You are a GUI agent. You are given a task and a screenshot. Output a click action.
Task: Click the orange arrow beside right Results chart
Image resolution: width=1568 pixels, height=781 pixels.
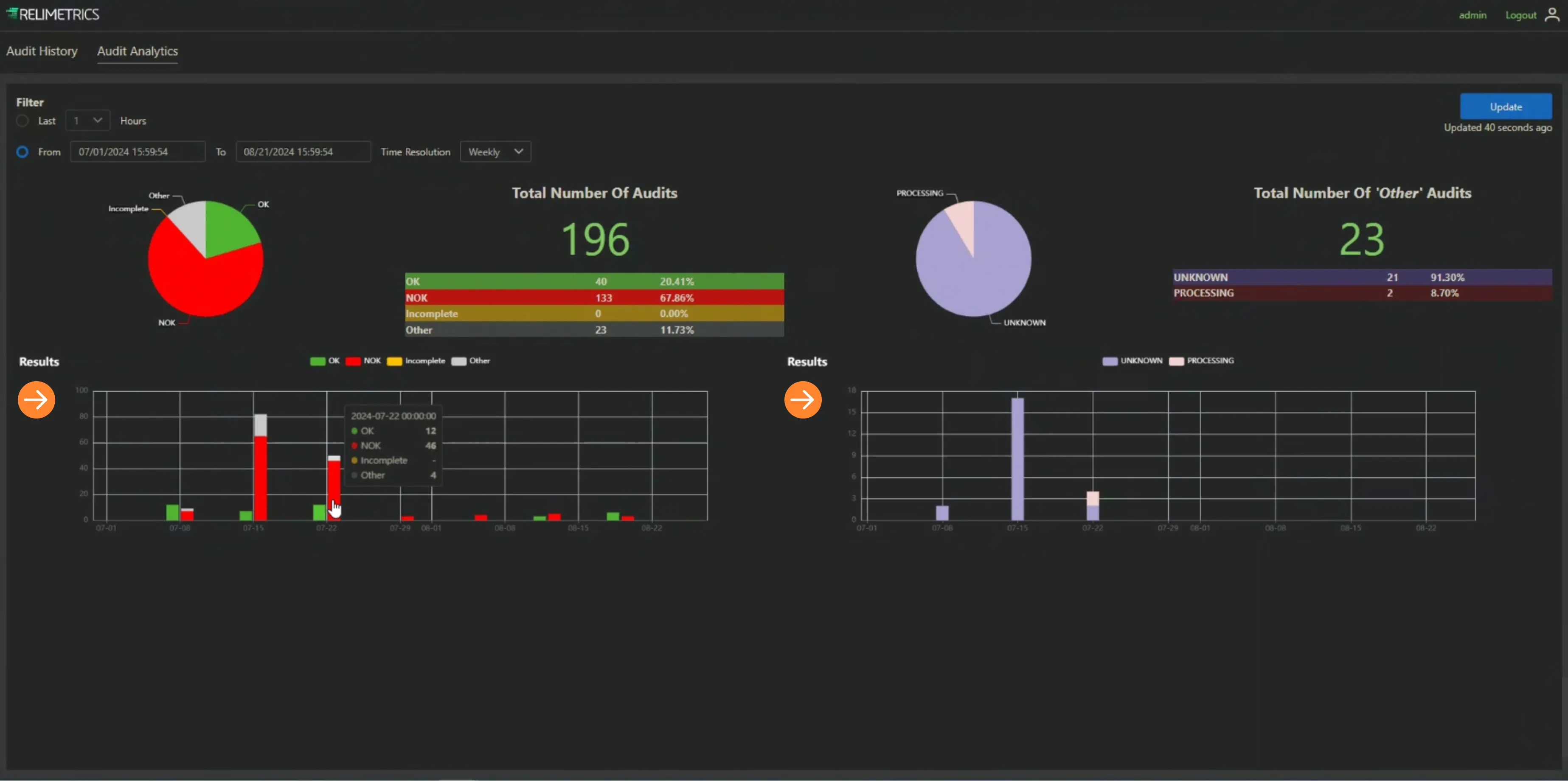click(x=803, y=400)
